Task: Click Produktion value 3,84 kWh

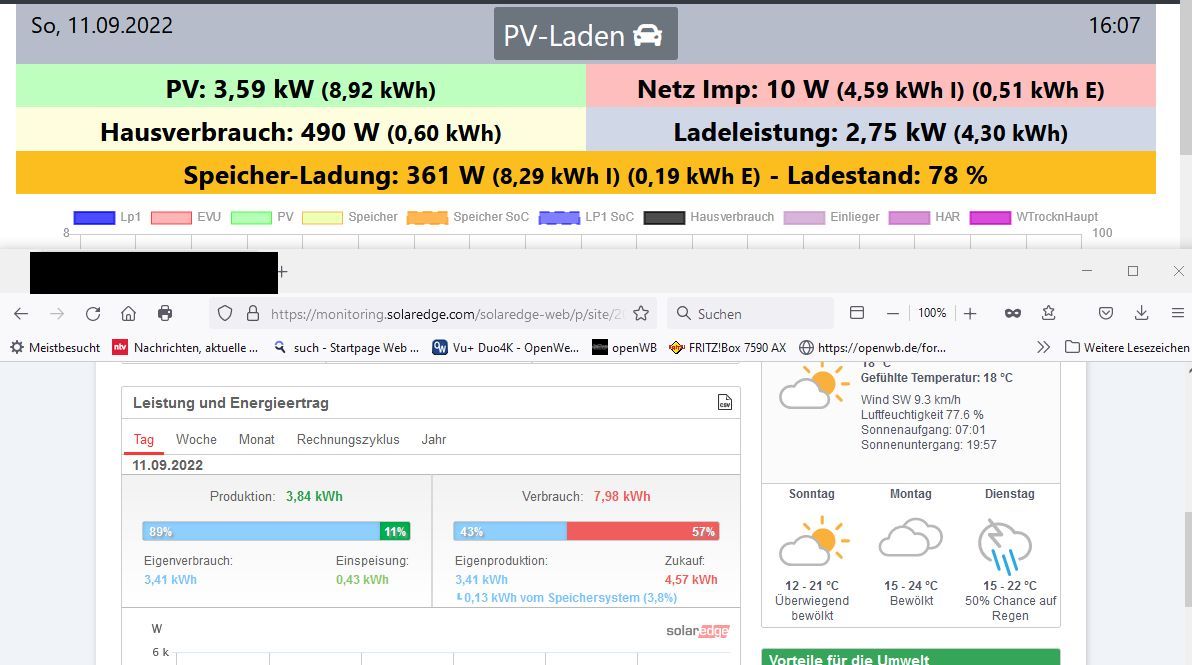Action: (x=314, y=496)
